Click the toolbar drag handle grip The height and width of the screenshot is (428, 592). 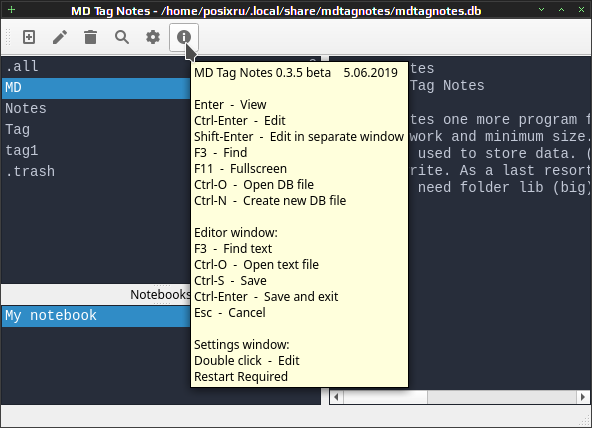8,37
